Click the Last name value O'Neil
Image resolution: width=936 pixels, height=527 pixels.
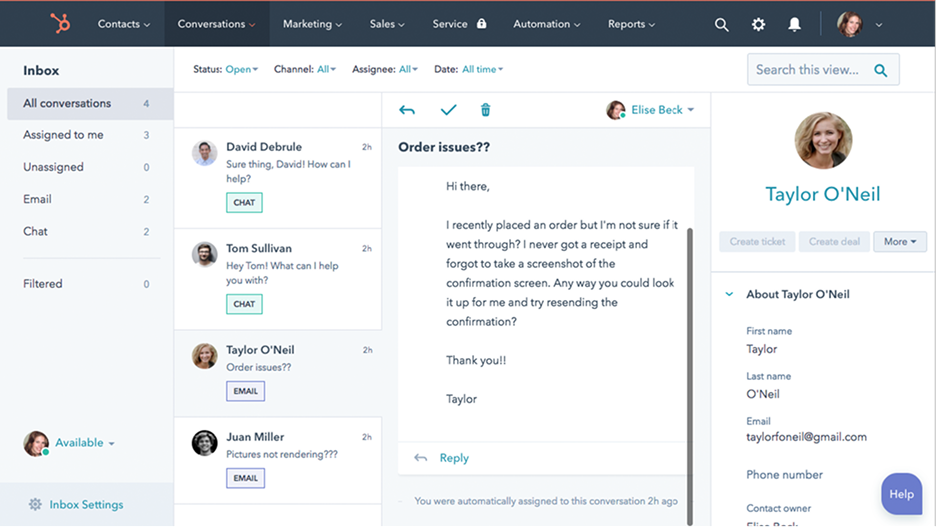coord(763,394)
